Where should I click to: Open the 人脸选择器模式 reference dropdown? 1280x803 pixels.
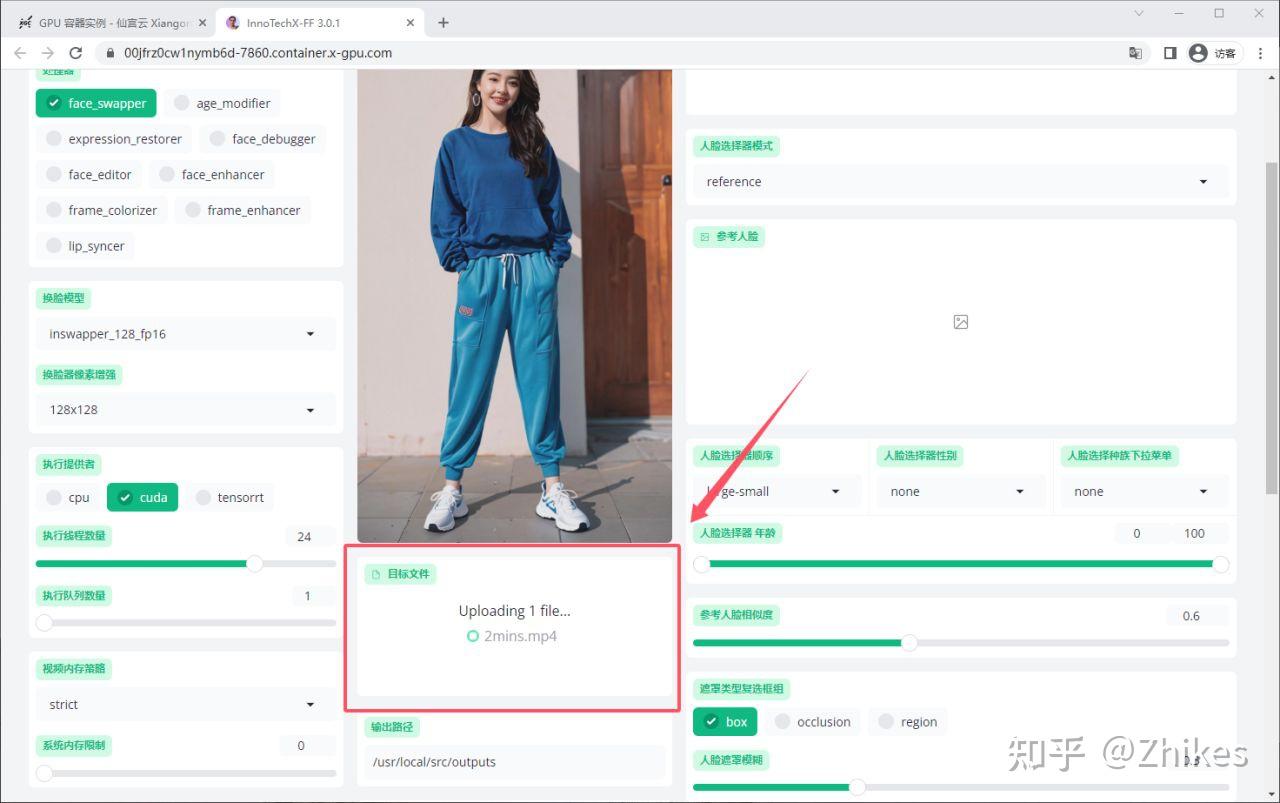coord(960,182)
